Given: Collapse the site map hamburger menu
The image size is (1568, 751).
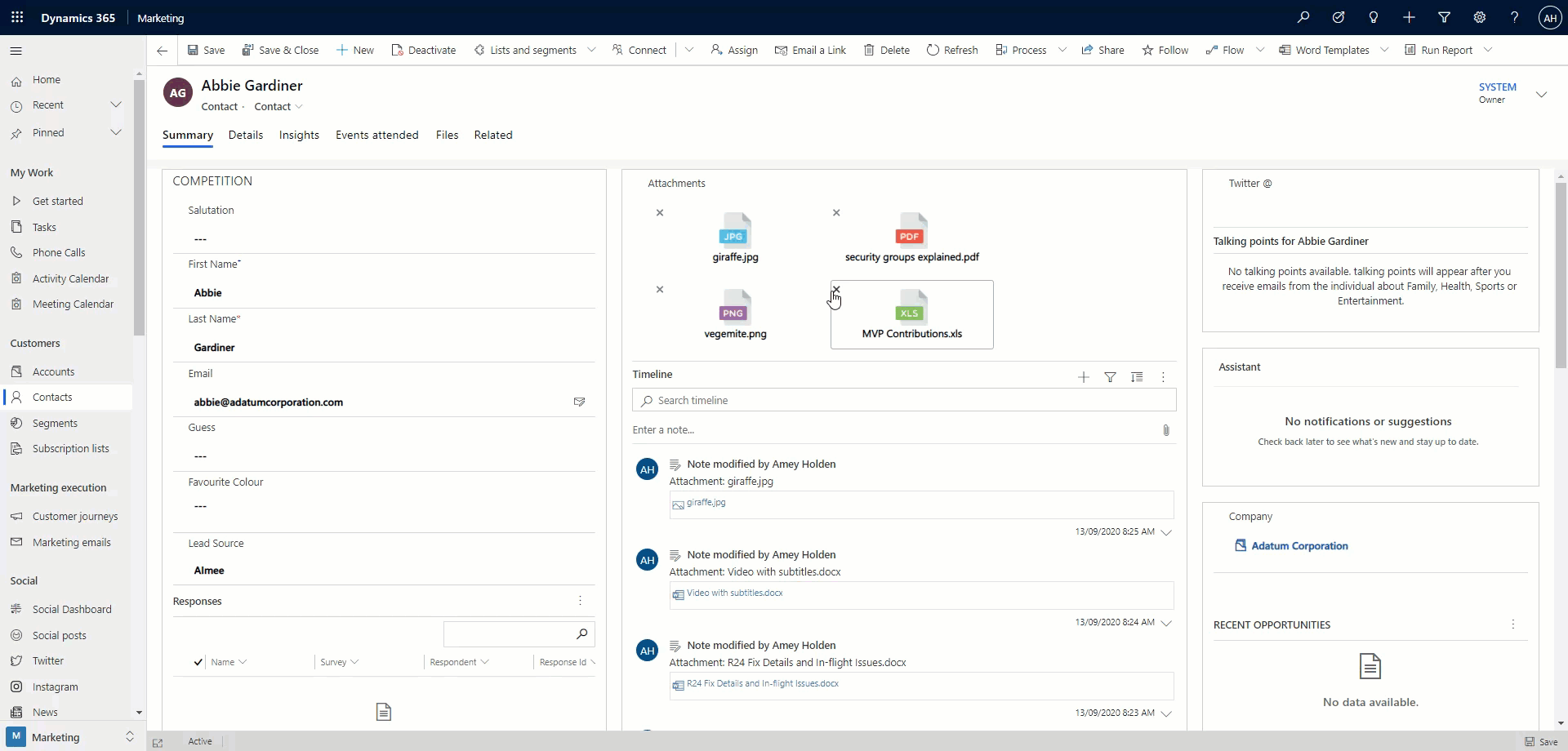Looking at the screenshot, I should click(x=16, y=51).
